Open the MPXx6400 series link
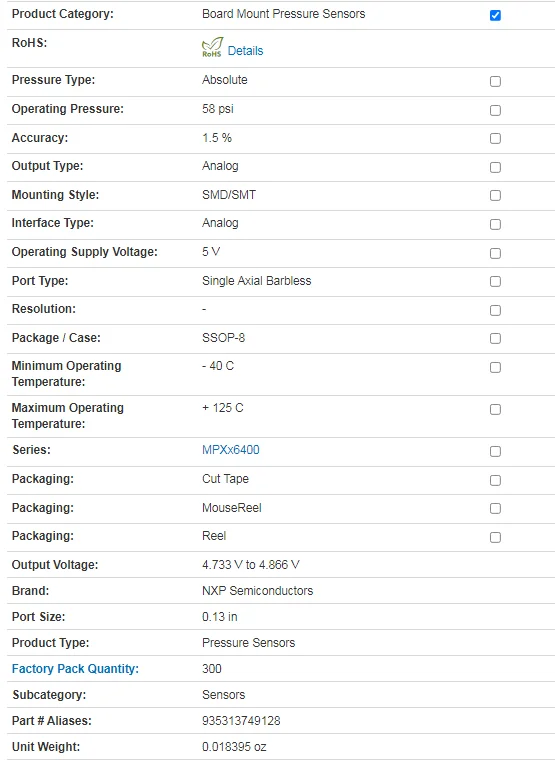Image resolution: width=555 pixels, height=760 pixels. pyautogui.click(x=231, y=450)
